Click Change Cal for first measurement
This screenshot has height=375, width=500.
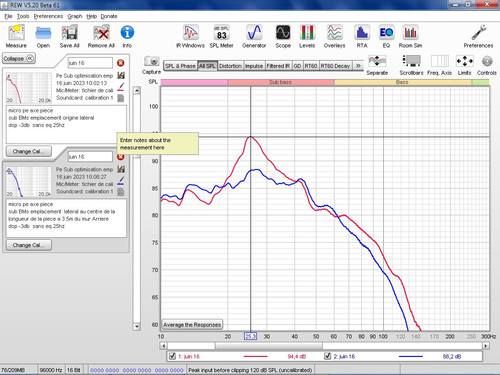29,151
